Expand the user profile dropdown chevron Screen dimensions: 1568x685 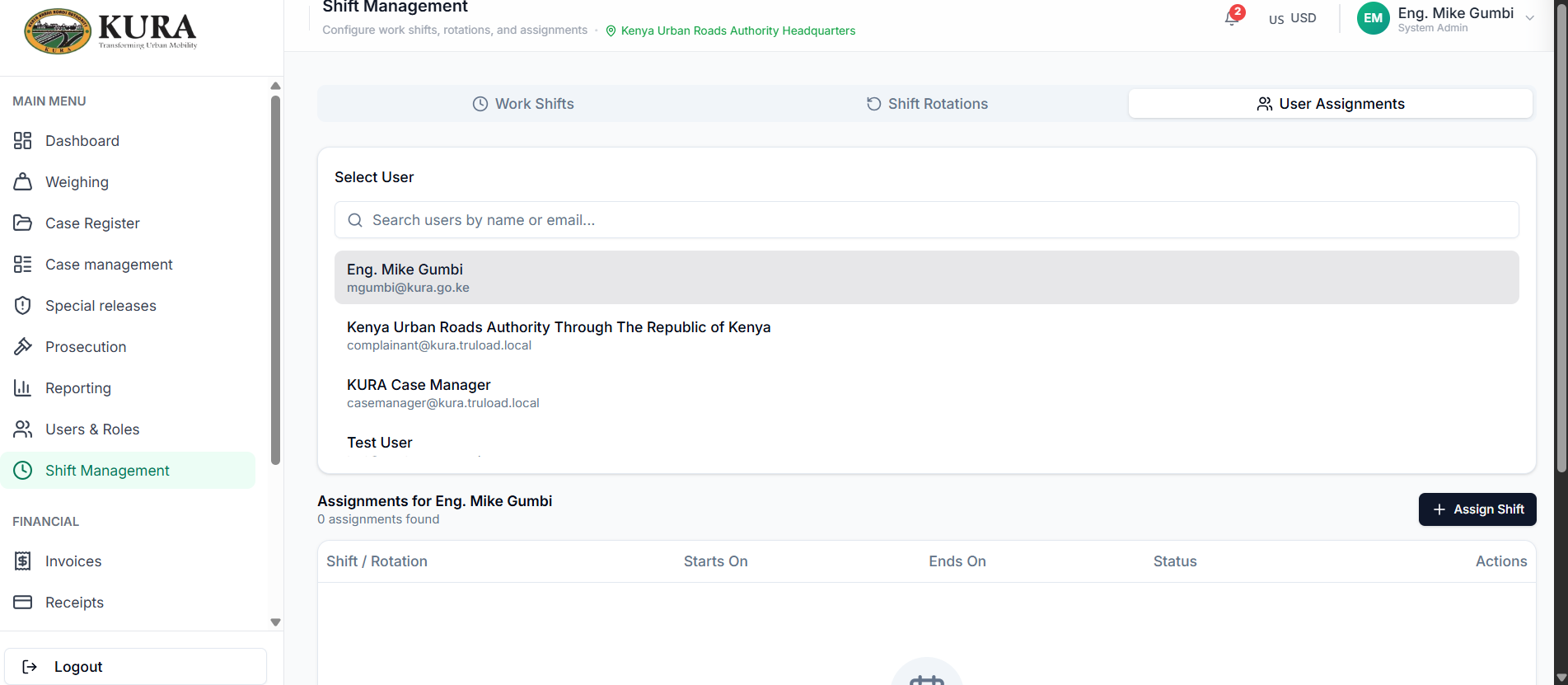point(1530,18)
